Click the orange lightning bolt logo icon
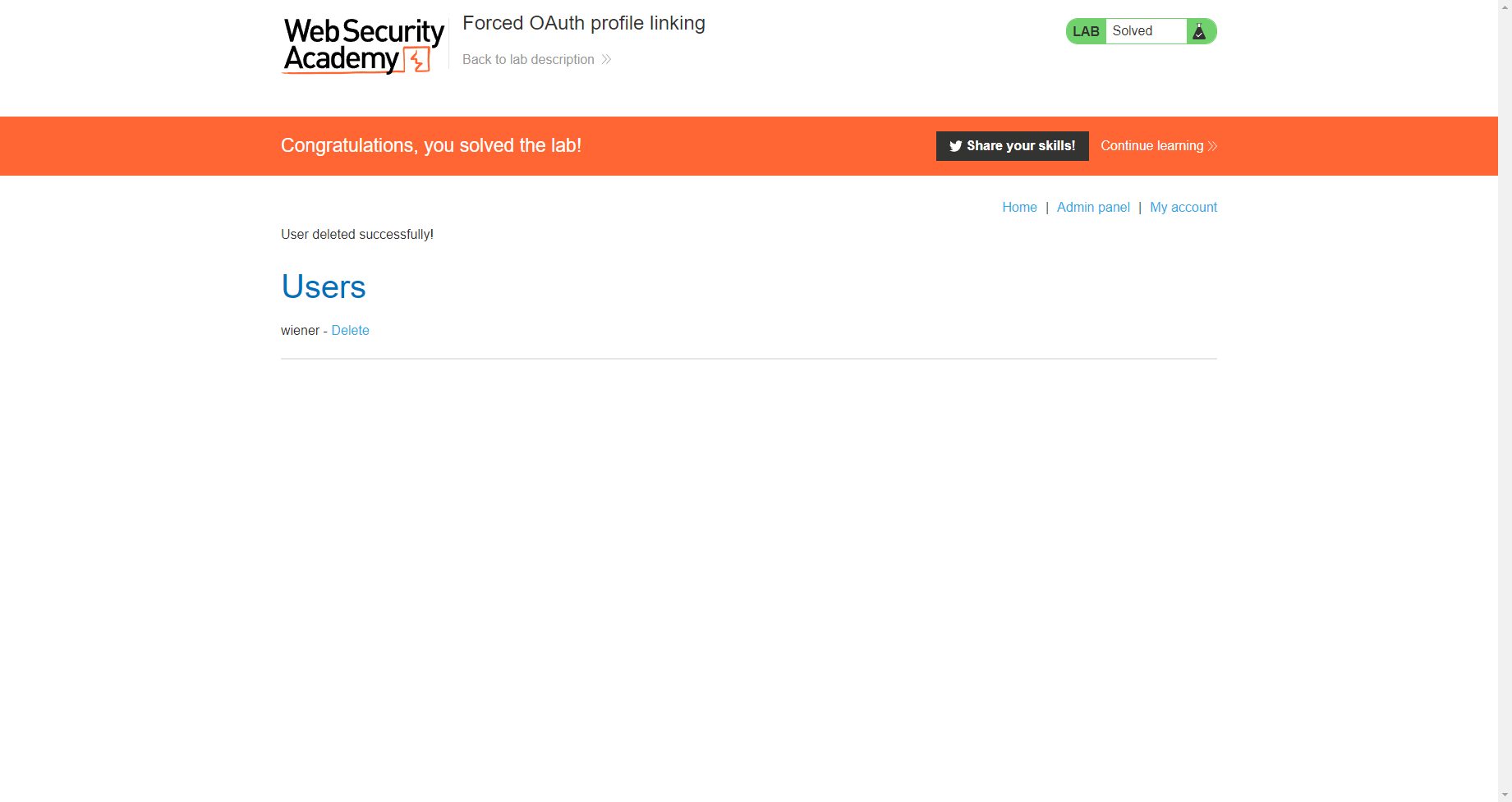The image size is (1512, 802). [x=417, y=61]
